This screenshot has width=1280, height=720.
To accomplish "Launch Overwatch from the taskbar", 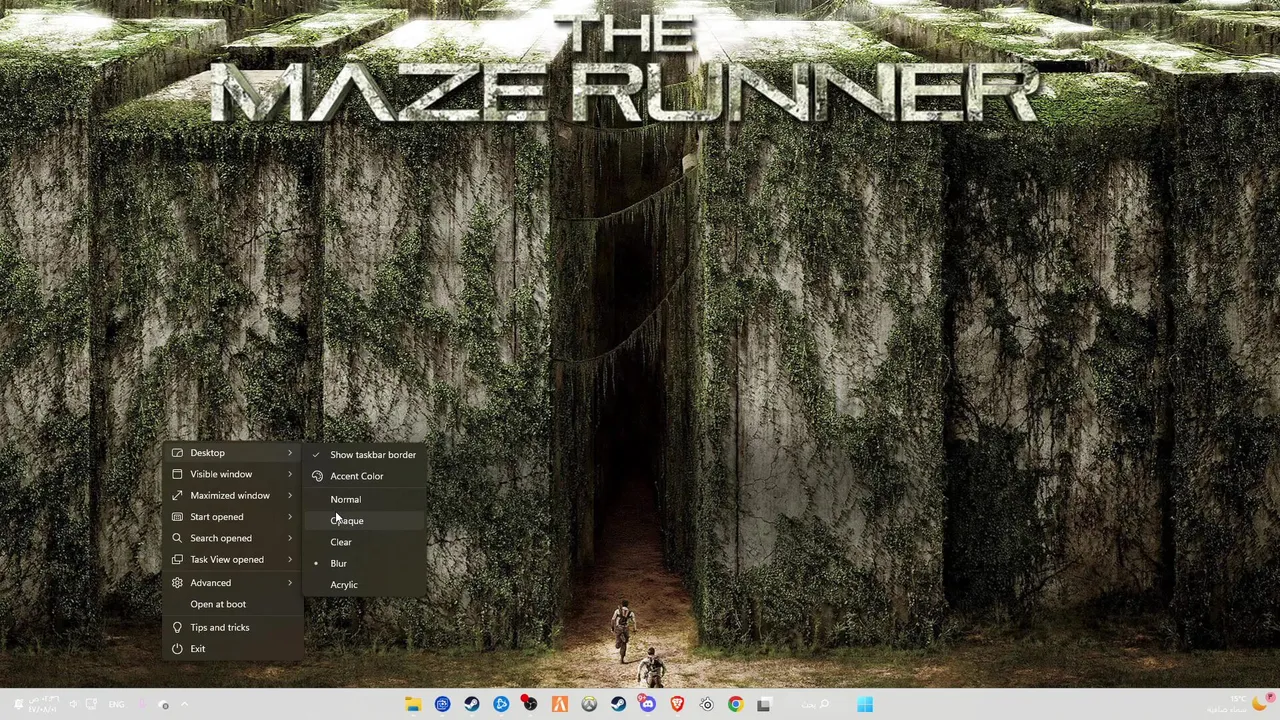I will [589, 704].
